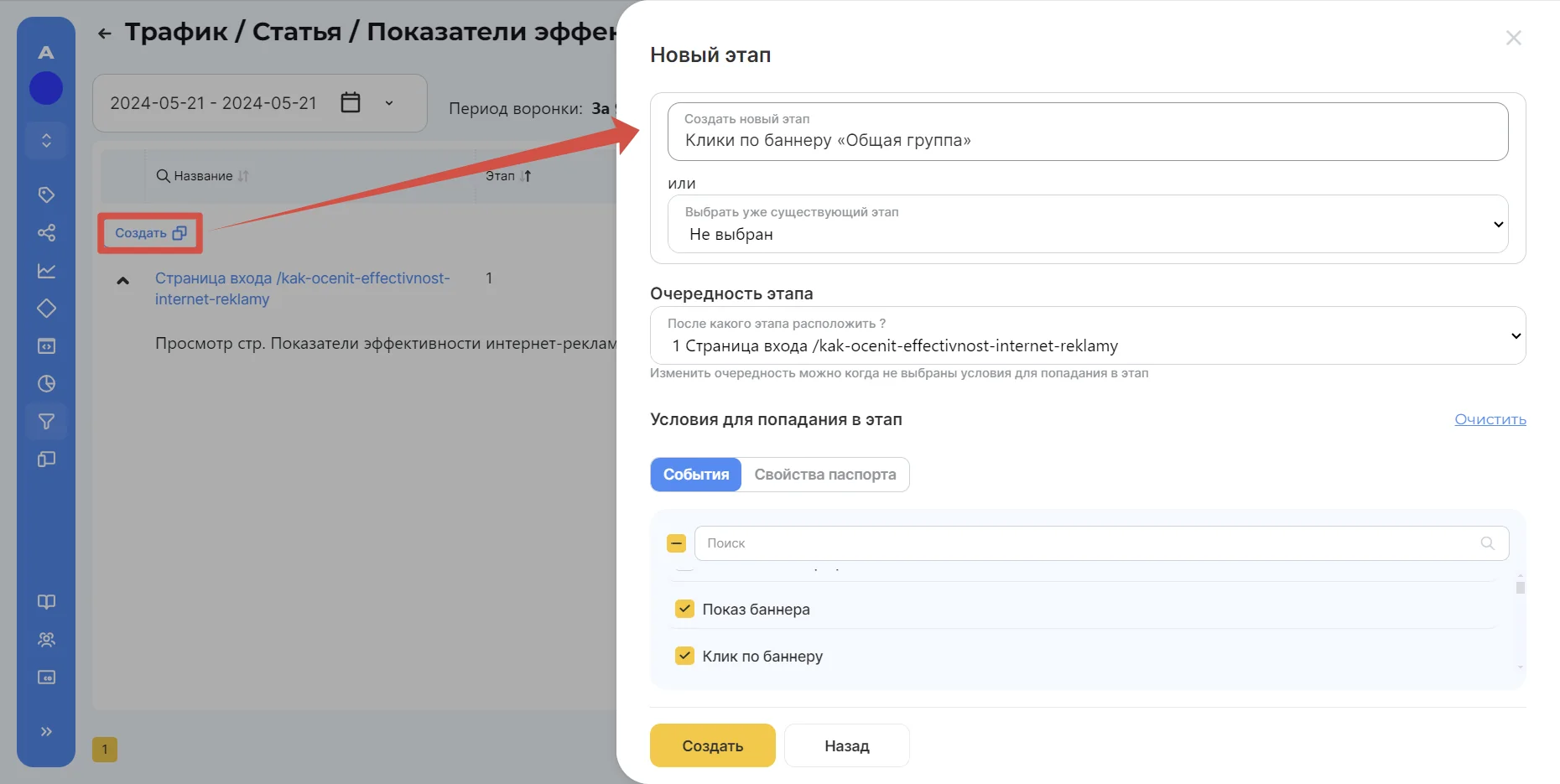Open the Выбрать уже существующий этап dropdown

1088,224
